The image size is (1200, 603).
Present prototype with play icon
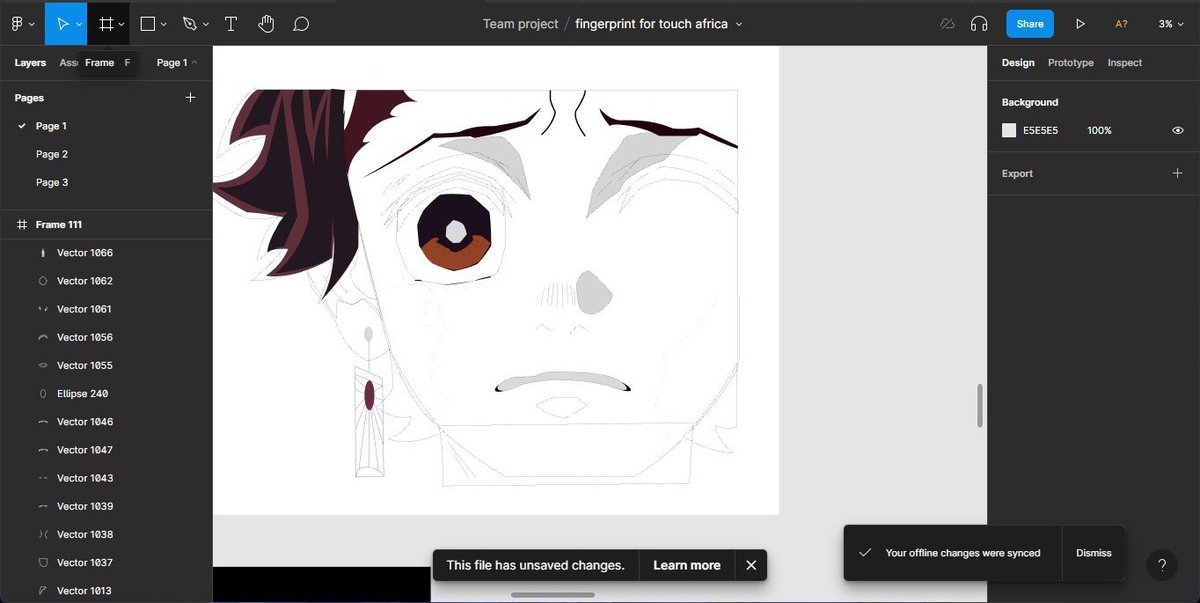[x=1080, y=24]
